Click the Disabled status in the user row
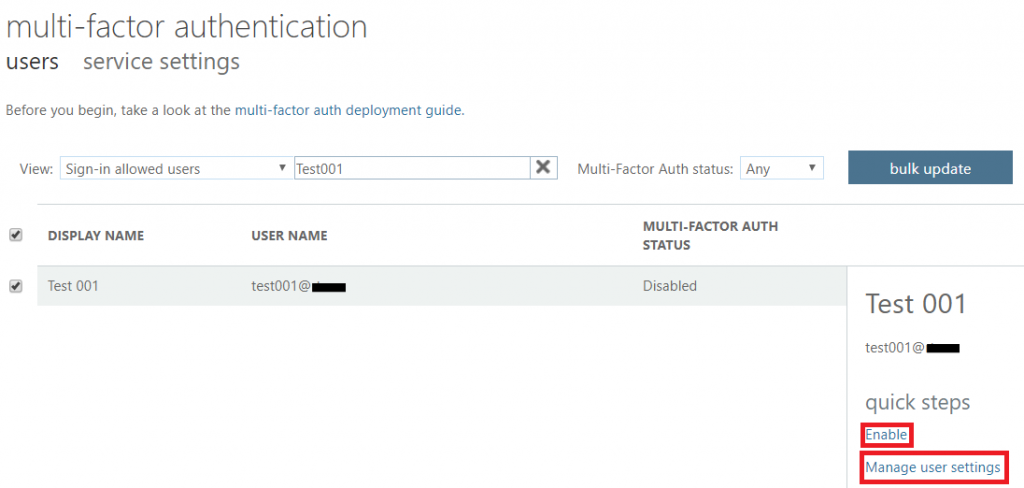Screen dimensions: 1024x488 (x=669, y=286)
